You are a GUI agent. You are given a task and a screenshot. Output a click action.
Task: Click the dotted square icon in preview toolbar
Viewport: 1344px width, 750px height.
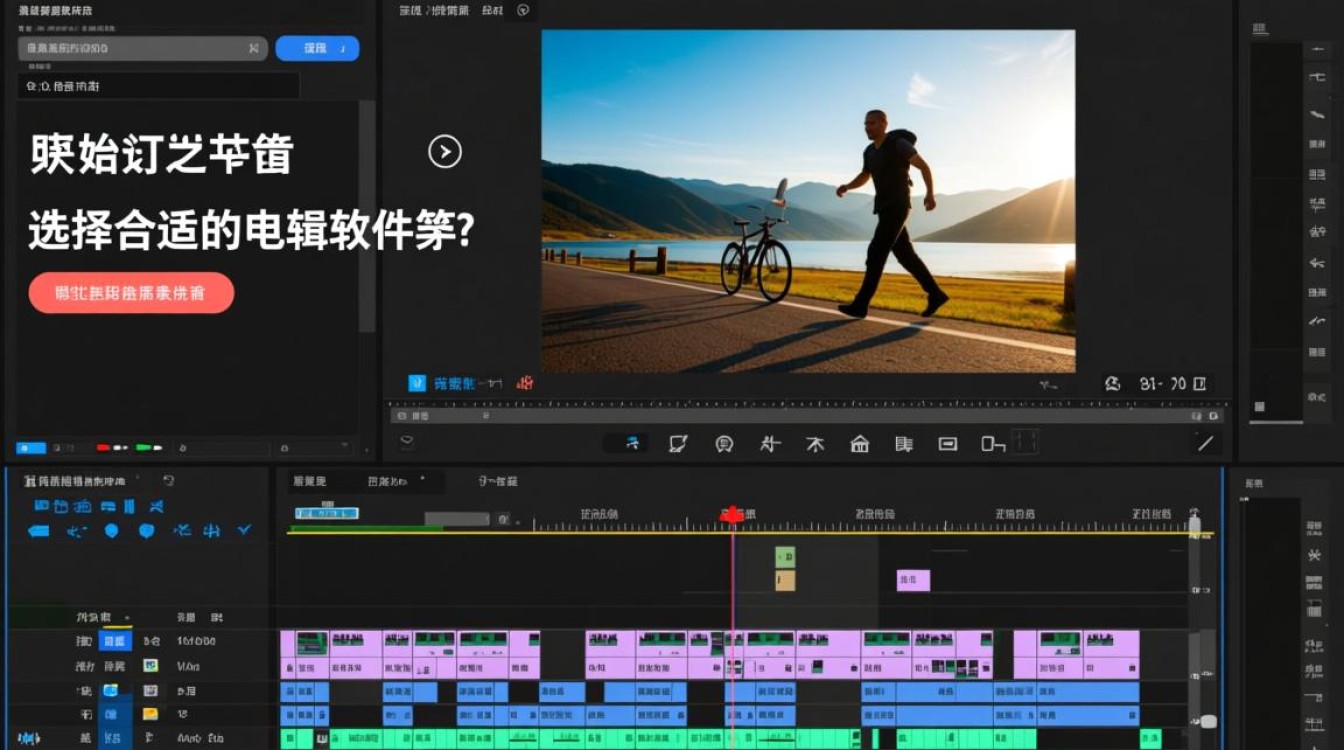(x=1026, y=442)
